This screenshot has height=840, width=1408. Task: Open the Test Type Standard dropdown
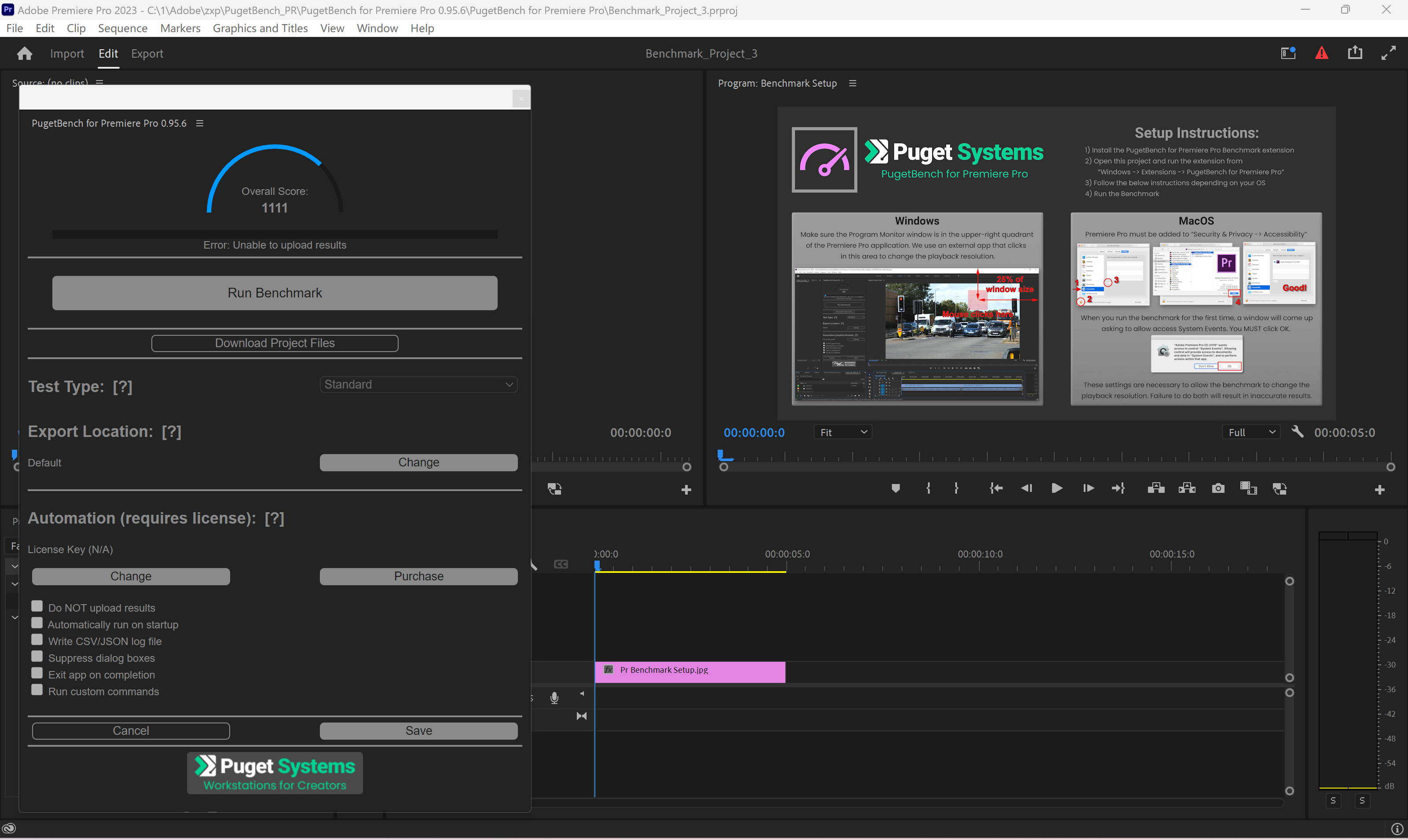(418, 384)
